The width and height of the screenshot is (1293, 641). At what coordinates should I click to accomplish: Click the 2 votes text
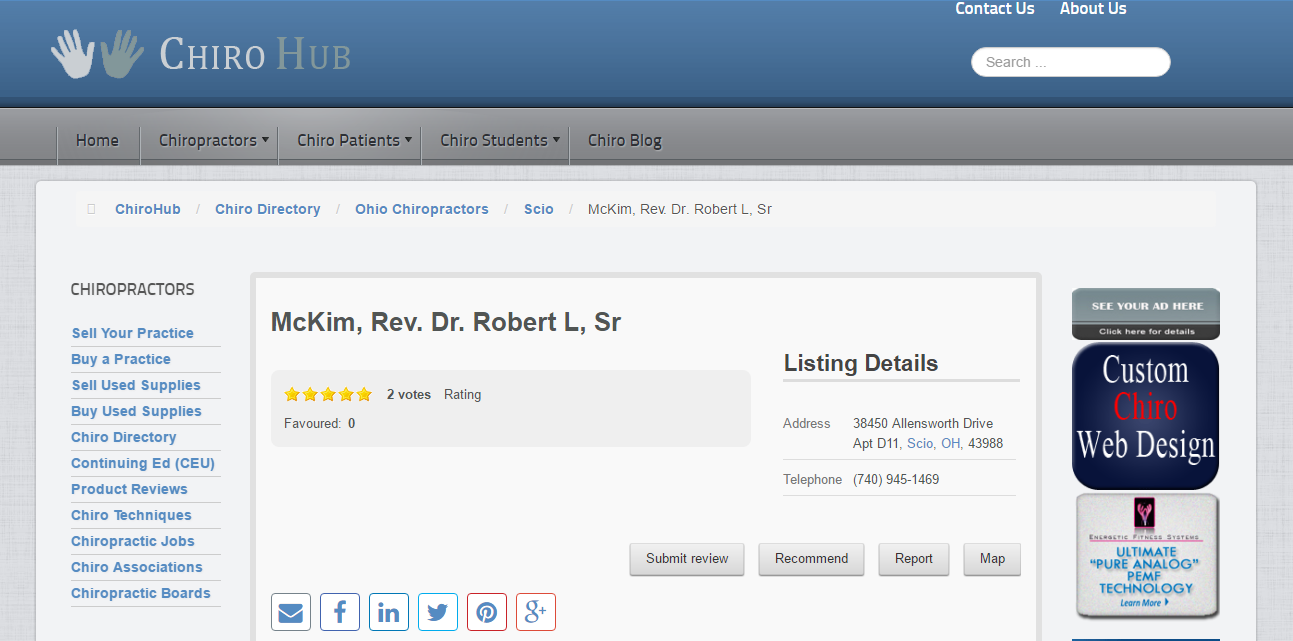click(x=409, y=395)
